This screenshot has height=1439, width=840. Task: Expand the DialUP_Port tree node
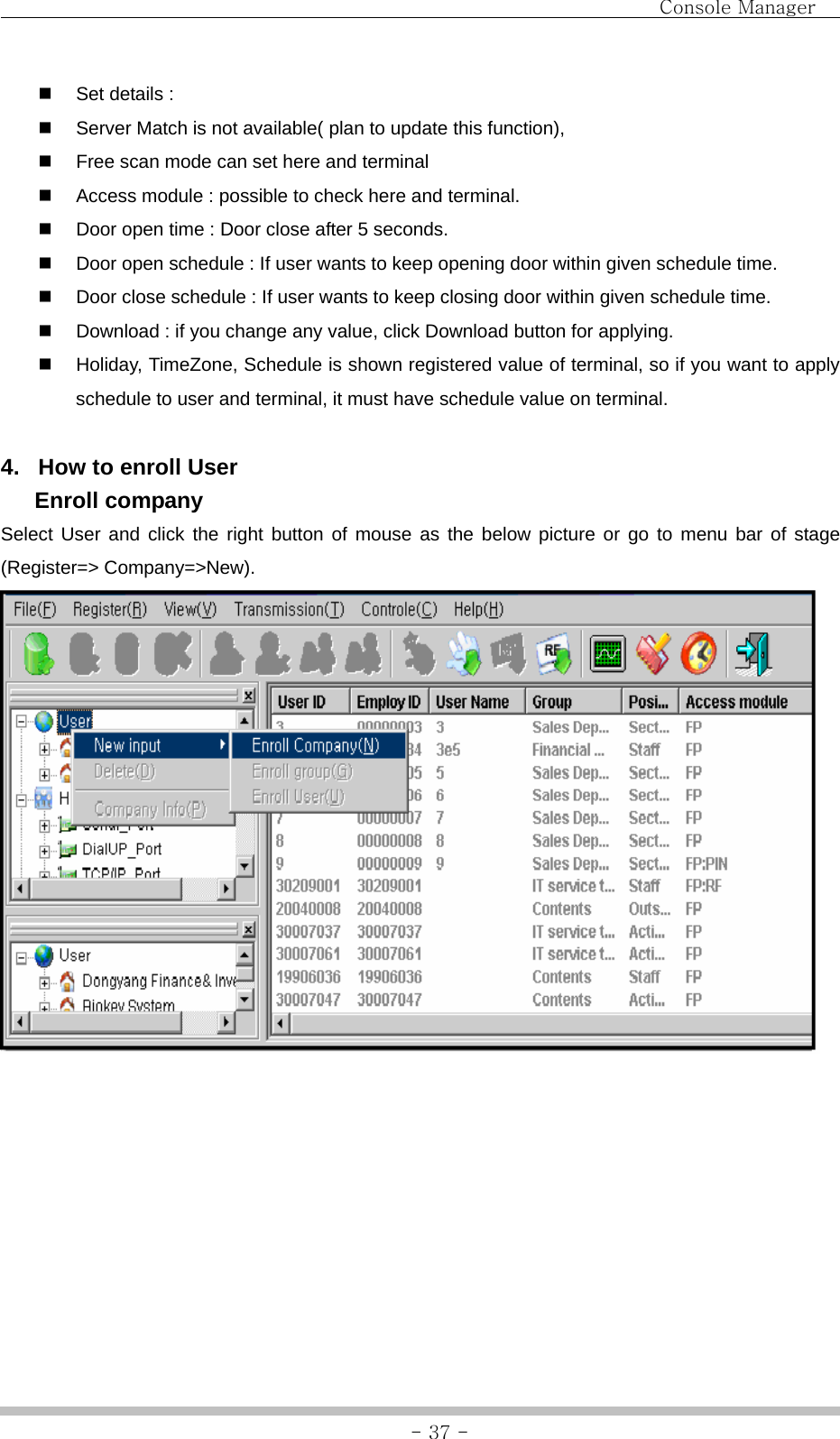coord(44,850)
